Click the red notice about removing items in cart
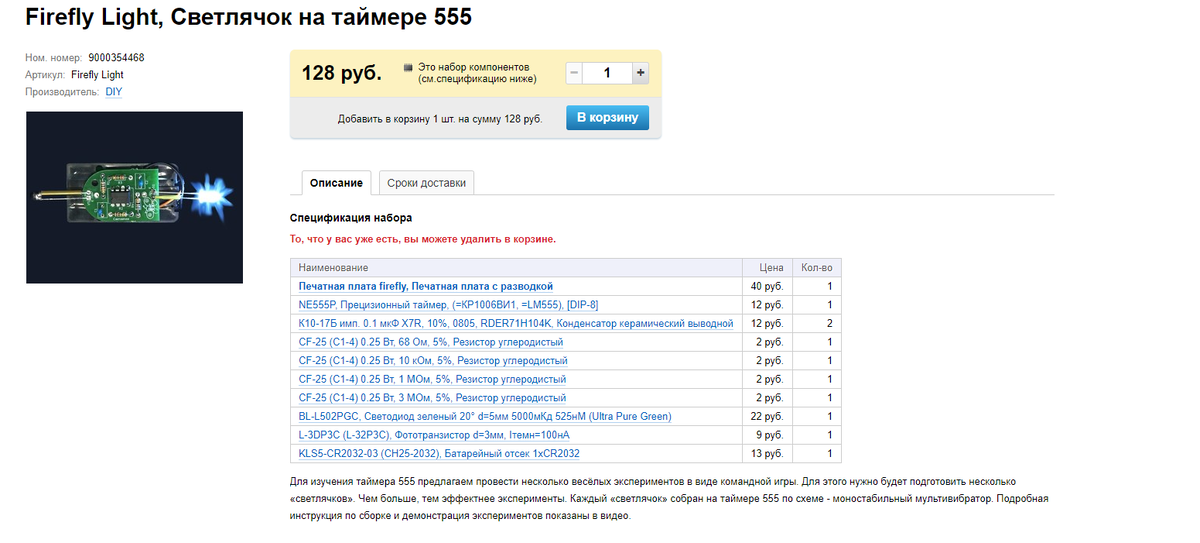1200x543 pixels. pyautogui.click(x=423, y=239)
